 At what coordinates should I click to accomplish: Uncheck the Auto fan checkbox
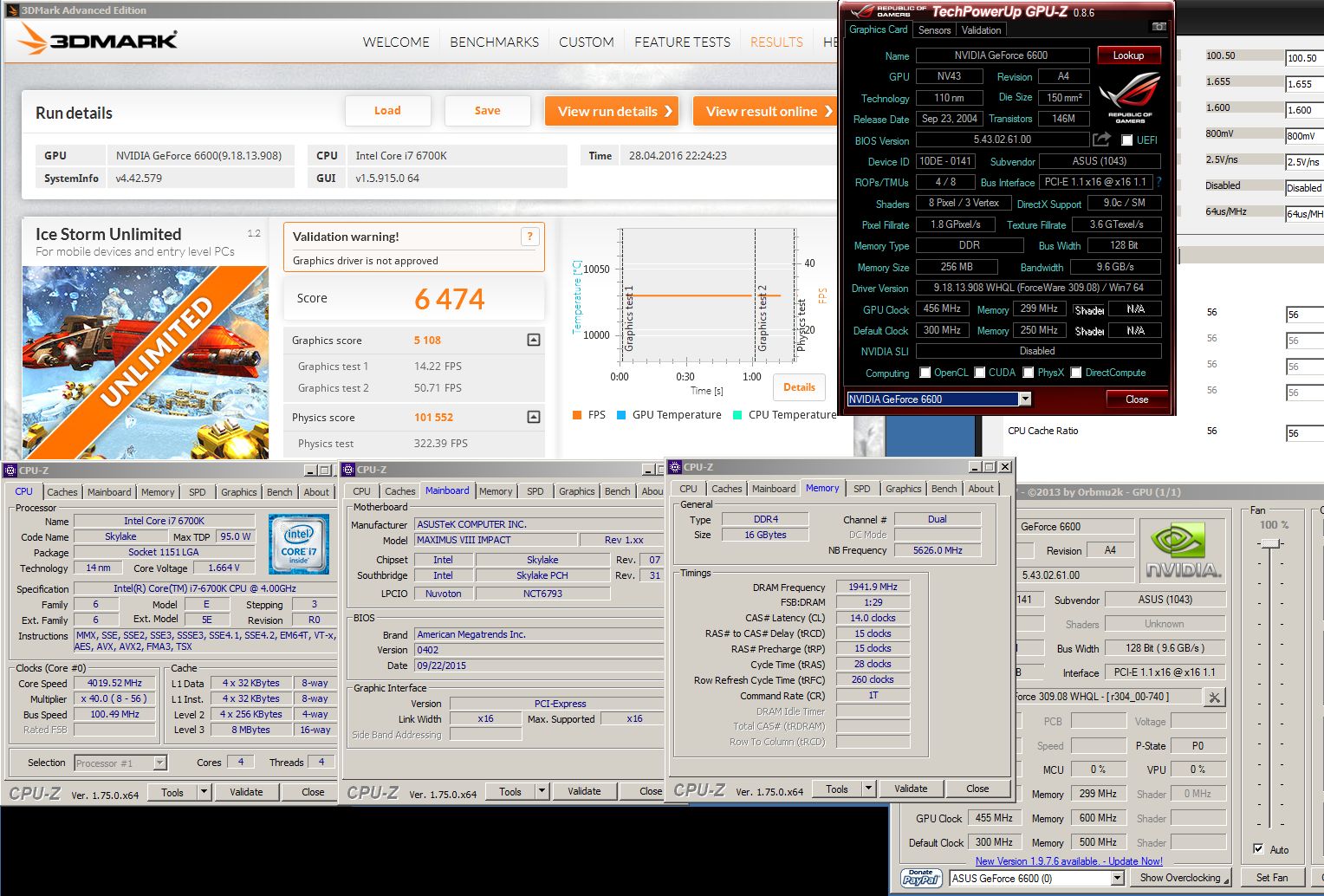pos(1259,849)
